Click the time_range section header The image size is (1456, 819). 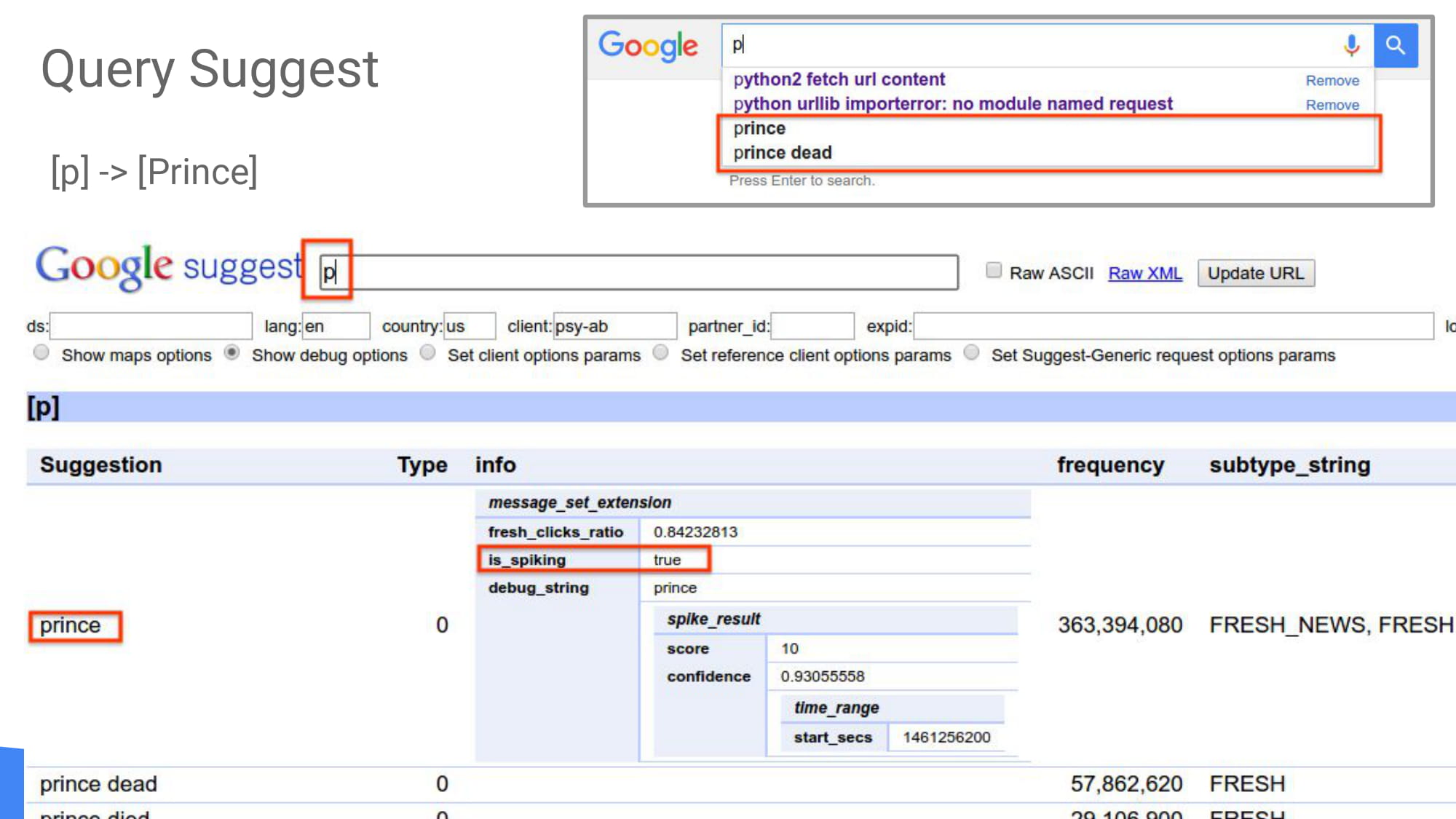click(836, 708)
